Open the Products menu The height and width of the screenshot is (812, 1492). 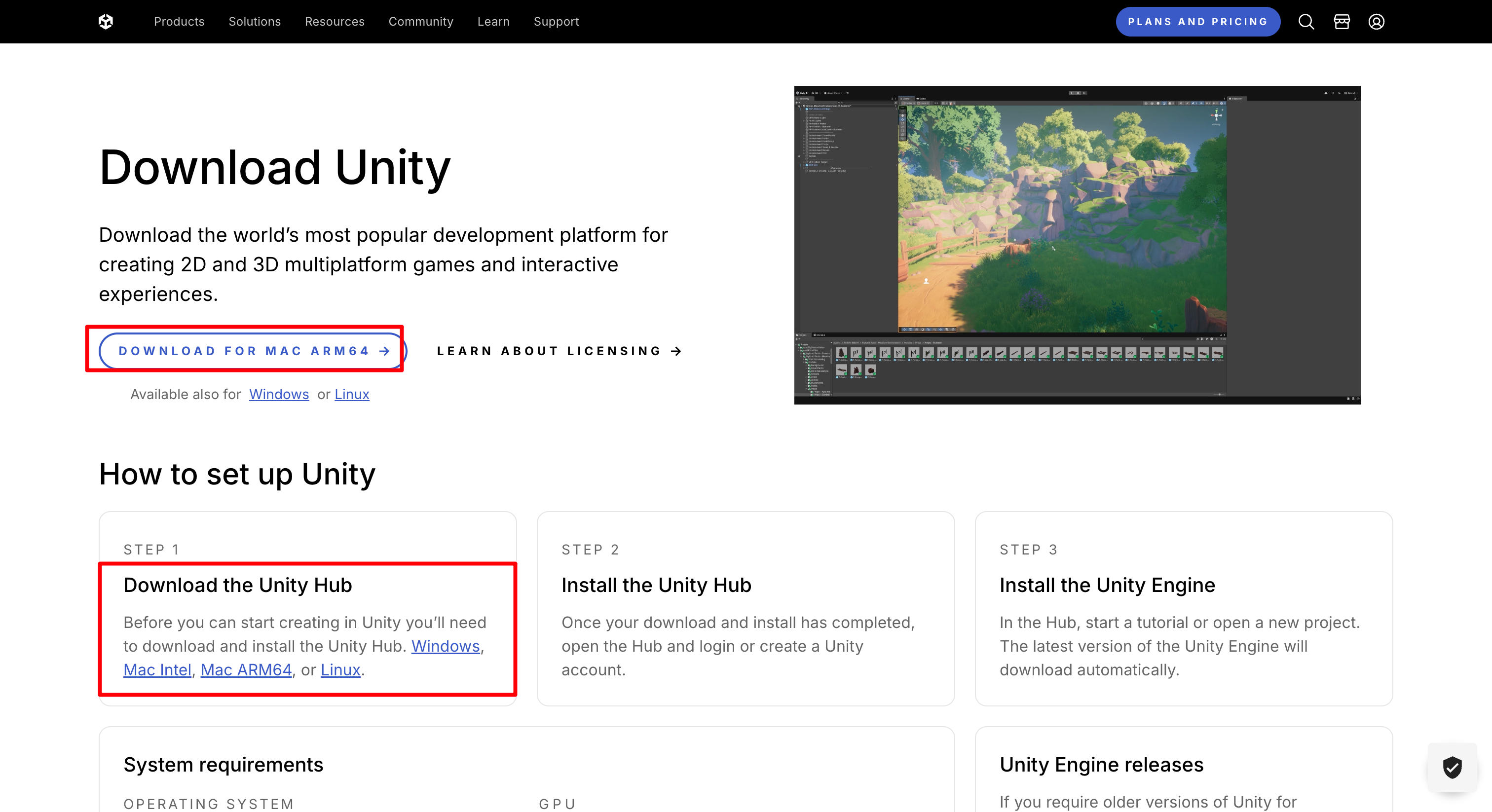point(179,21)
